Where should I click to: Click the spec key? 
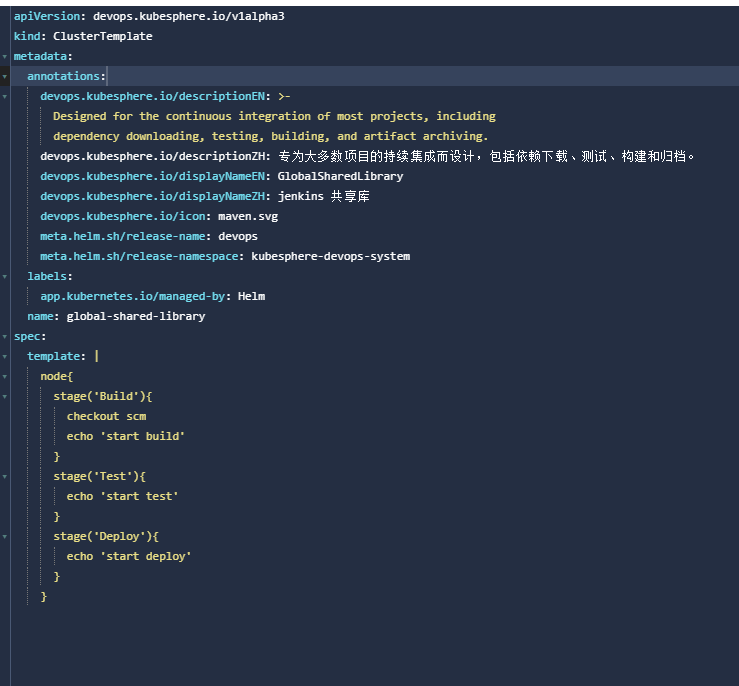[x=27, y=336]
